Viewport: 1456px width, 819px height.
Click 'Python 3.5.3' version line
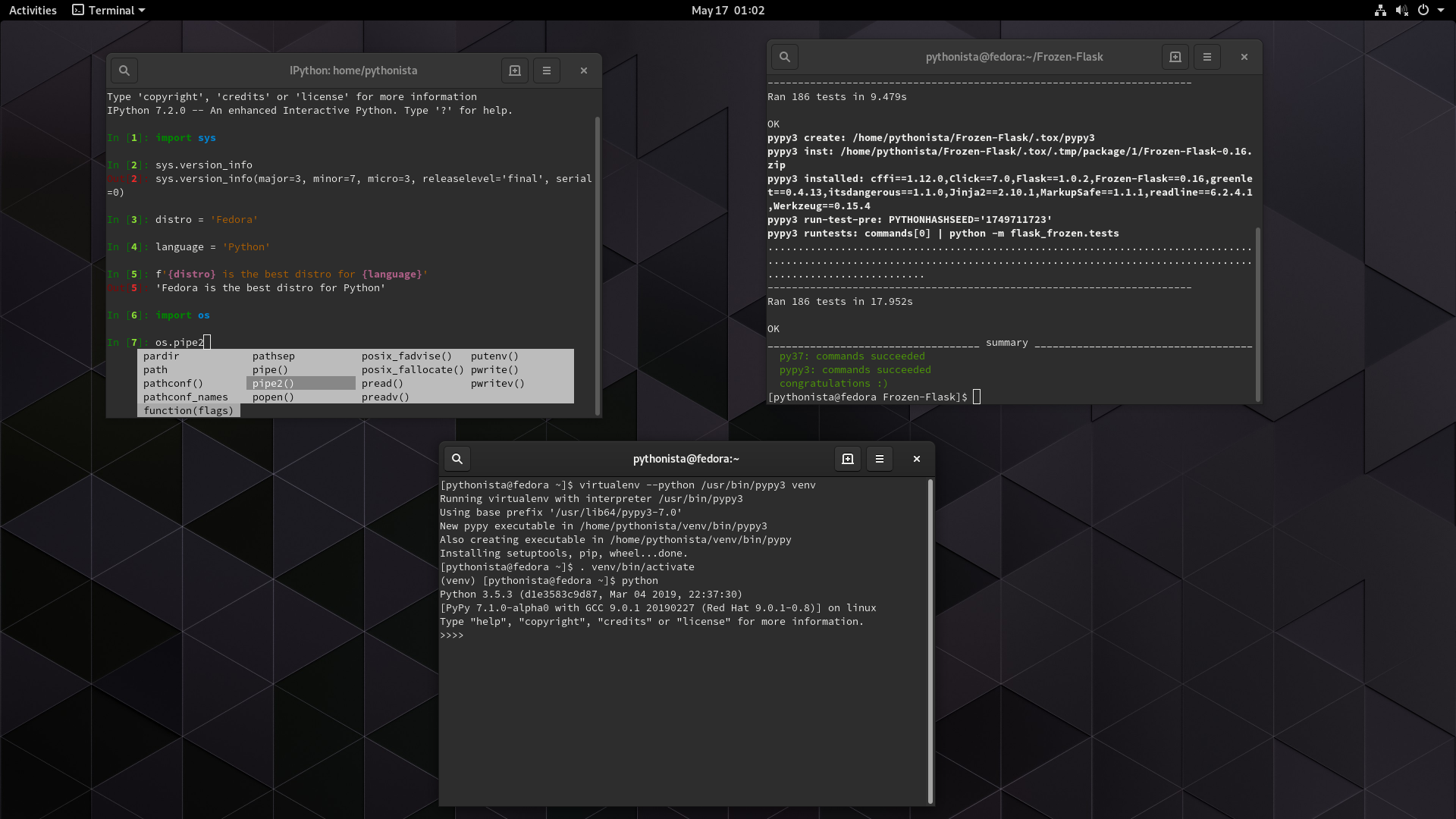(x=591, y=594)
